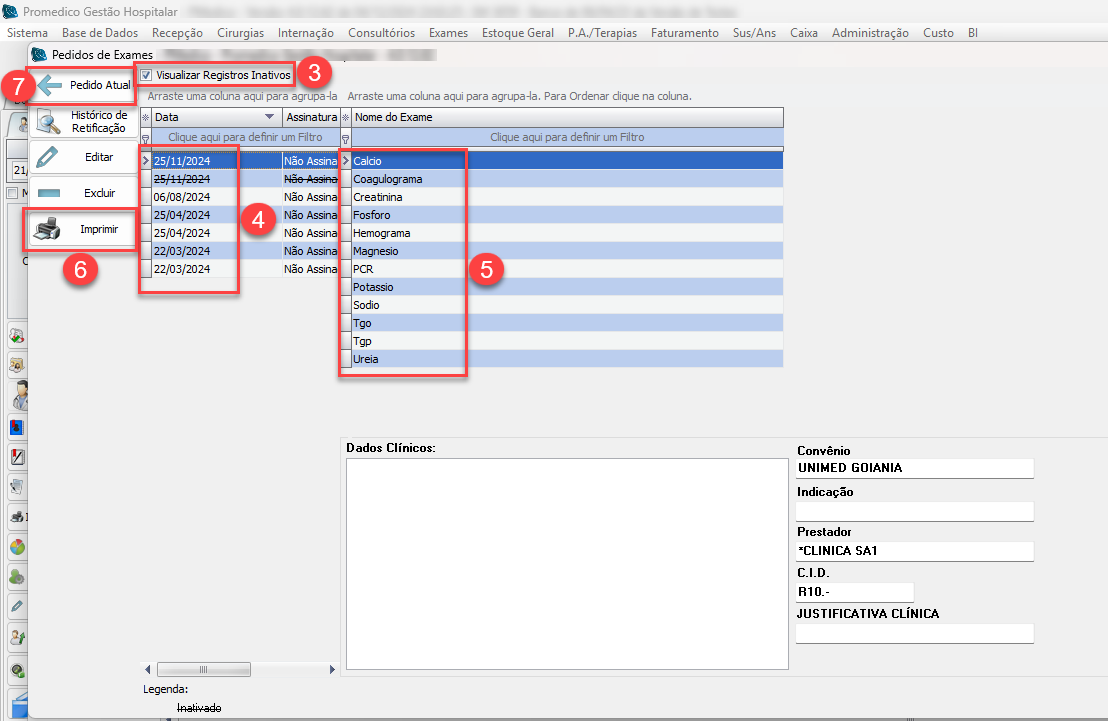Click the Nome do Exame column header

click(x=566, y=118)
